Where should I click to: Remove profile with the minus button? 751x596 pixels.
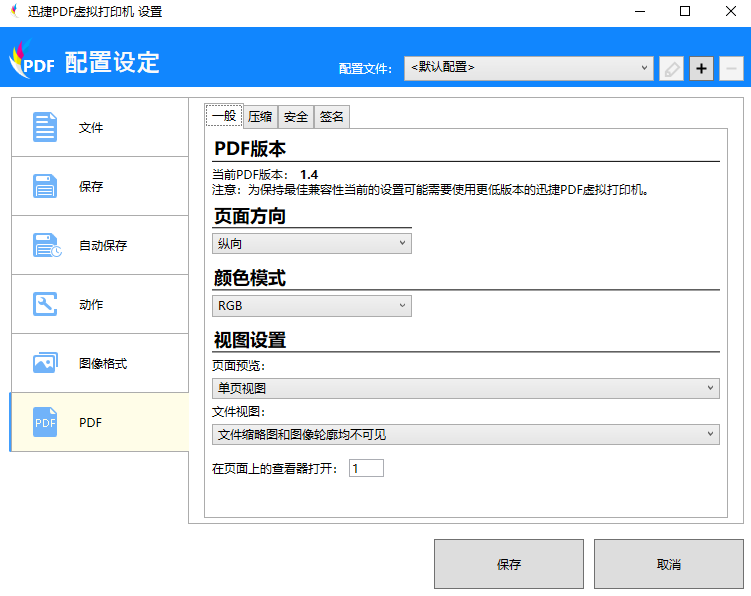tap(731, 69)
